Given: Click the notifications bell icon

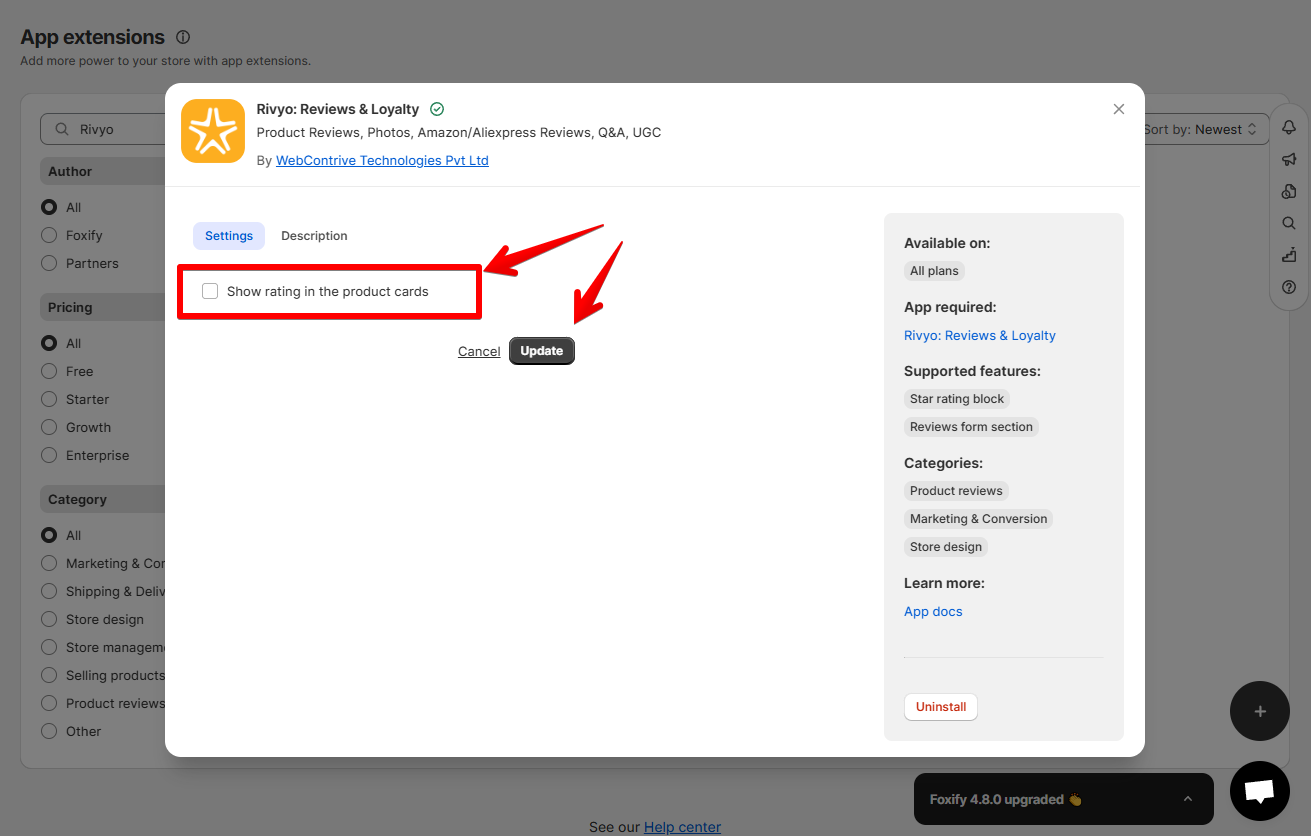Looking at the screenshot, I should 1289,127.
